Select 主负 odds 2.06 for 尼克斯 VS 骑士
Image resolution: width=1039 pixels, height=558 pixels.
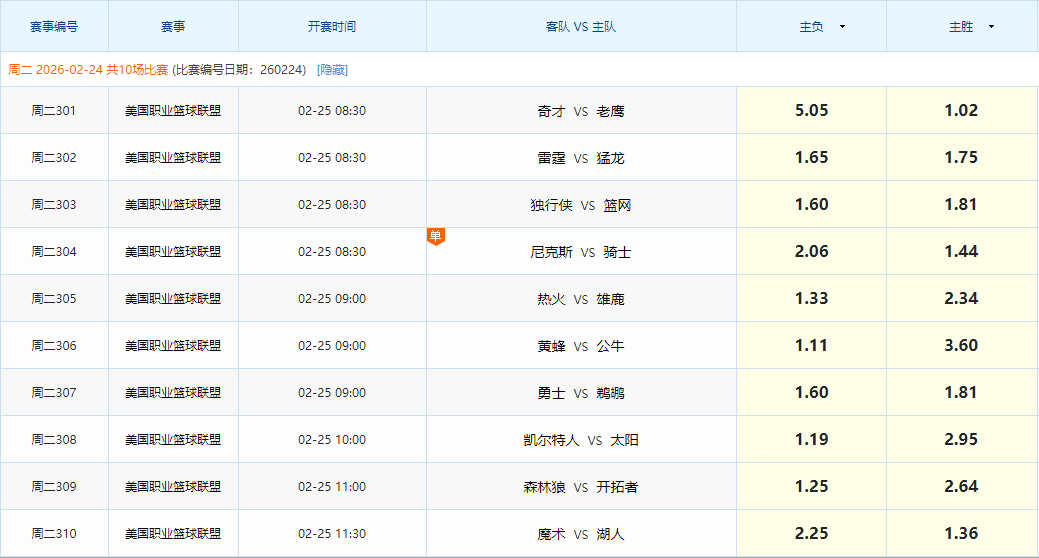(x=812, y=251)
